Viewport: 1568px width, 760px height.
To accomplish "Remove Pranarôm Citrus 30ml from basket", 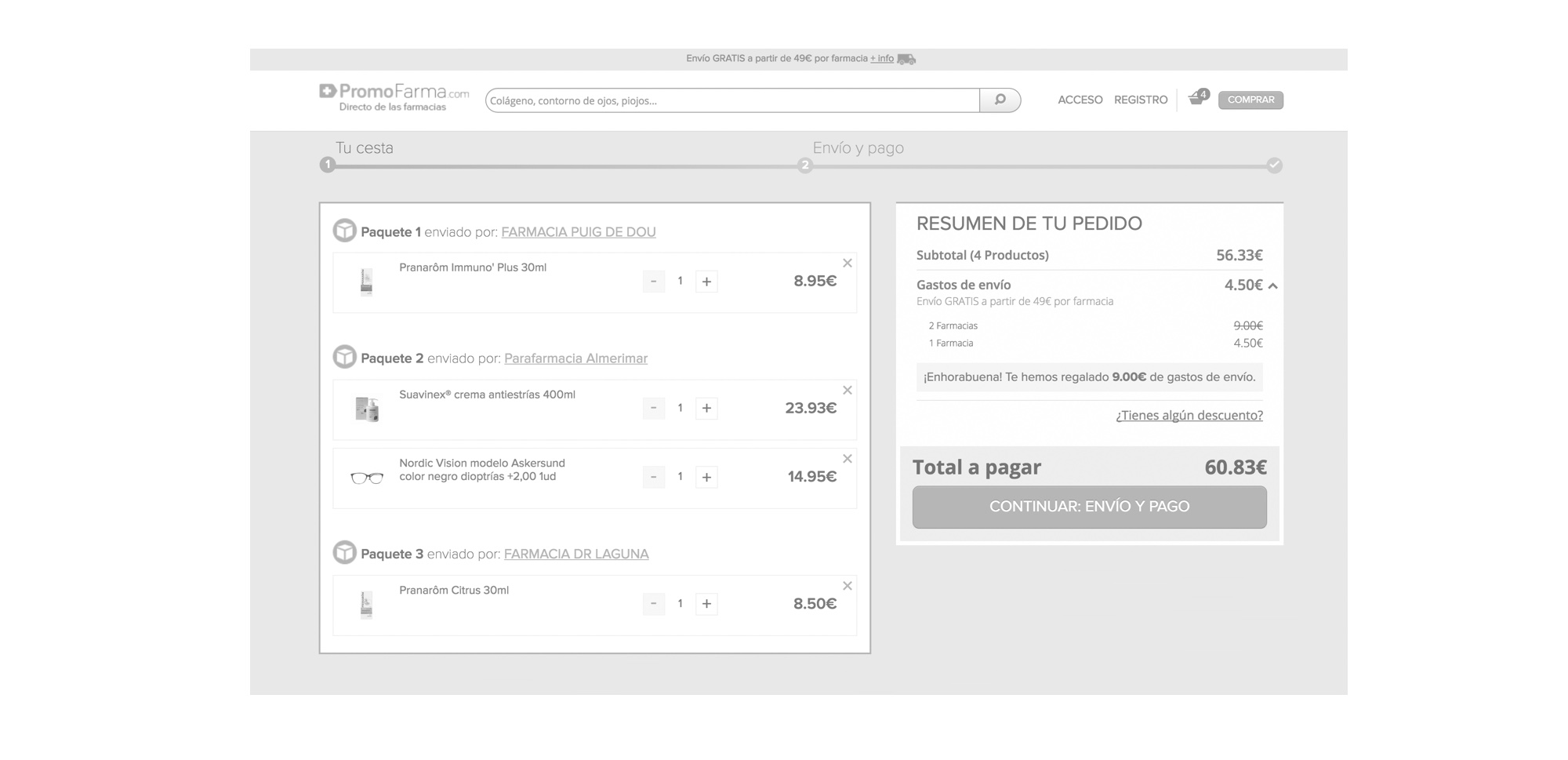I will (847, 586).
